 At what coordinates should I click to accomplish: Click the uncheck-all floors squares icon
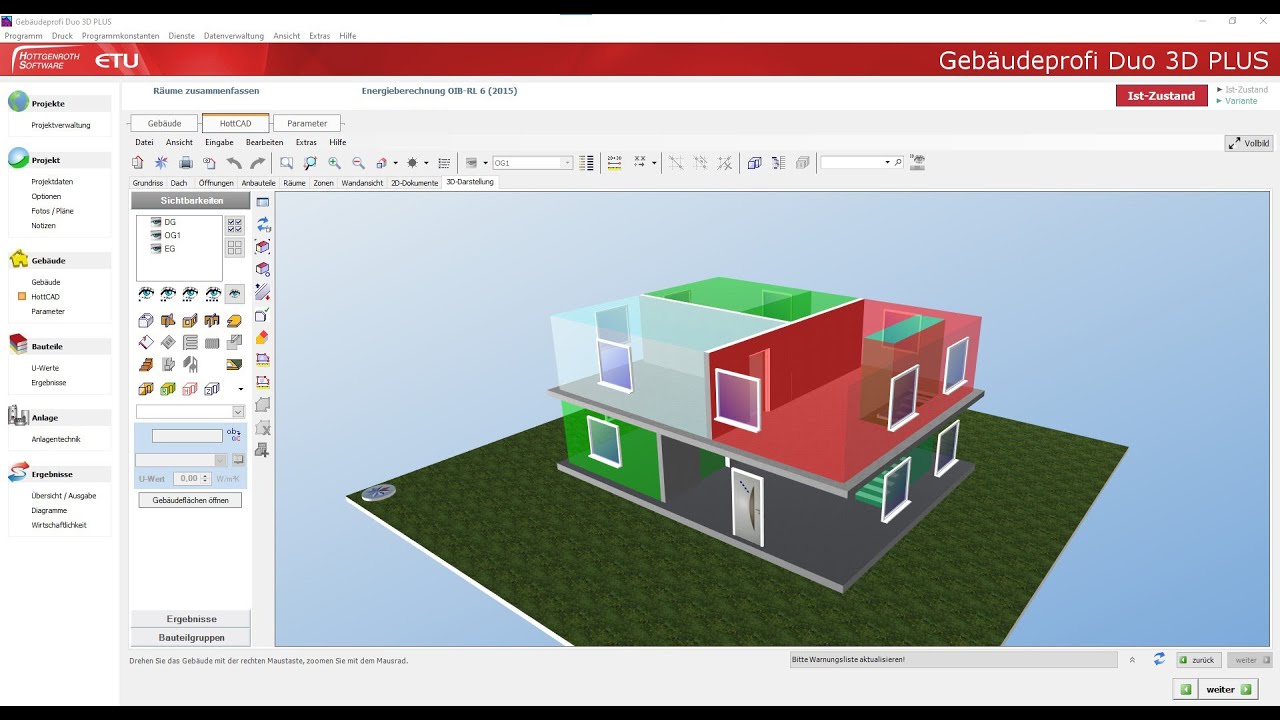click(x=235, y=247)
